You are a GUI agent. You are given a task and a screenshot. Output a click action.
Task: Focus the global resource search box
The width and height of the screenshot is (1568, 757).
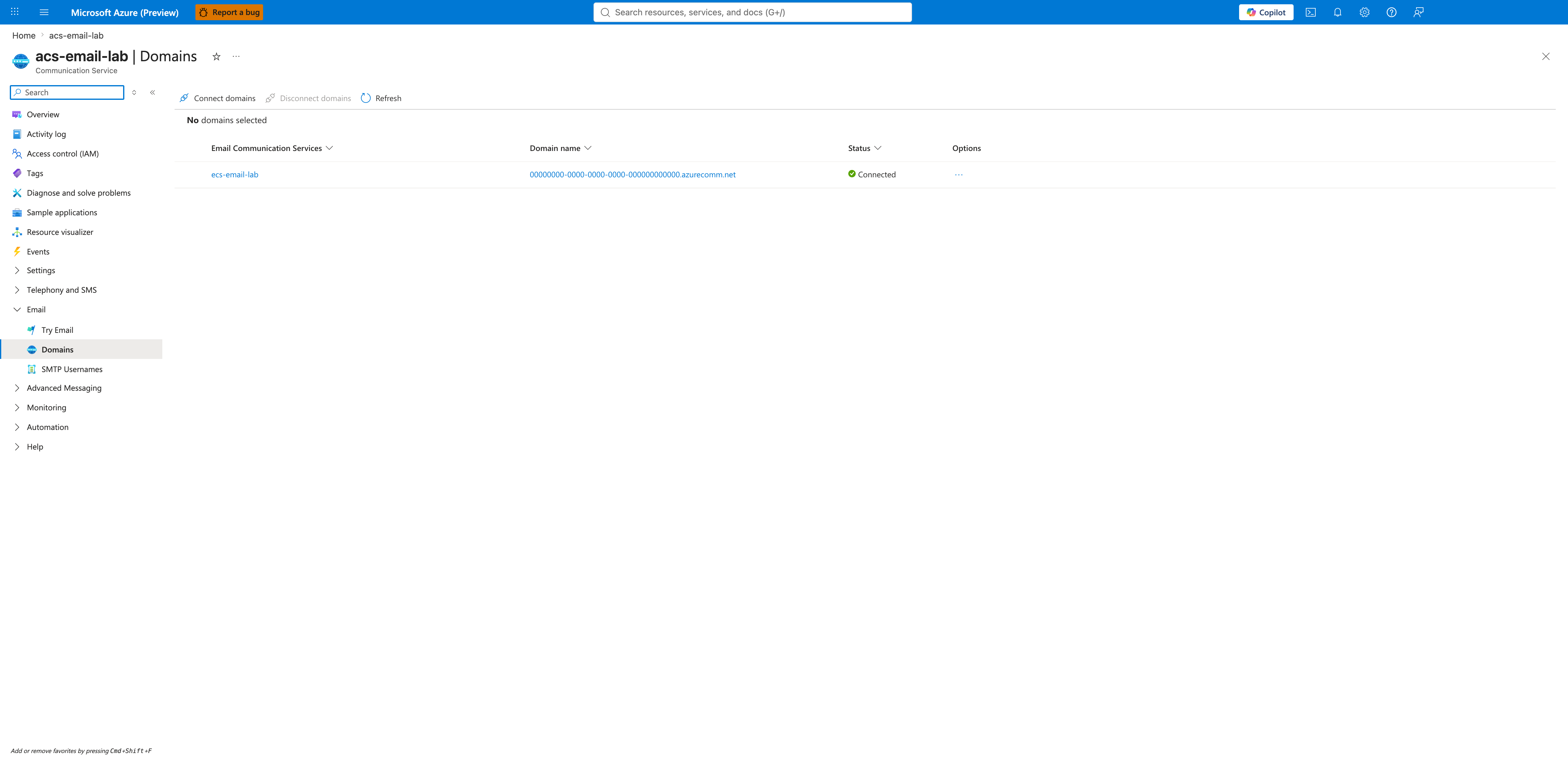[x=752, y=12]
